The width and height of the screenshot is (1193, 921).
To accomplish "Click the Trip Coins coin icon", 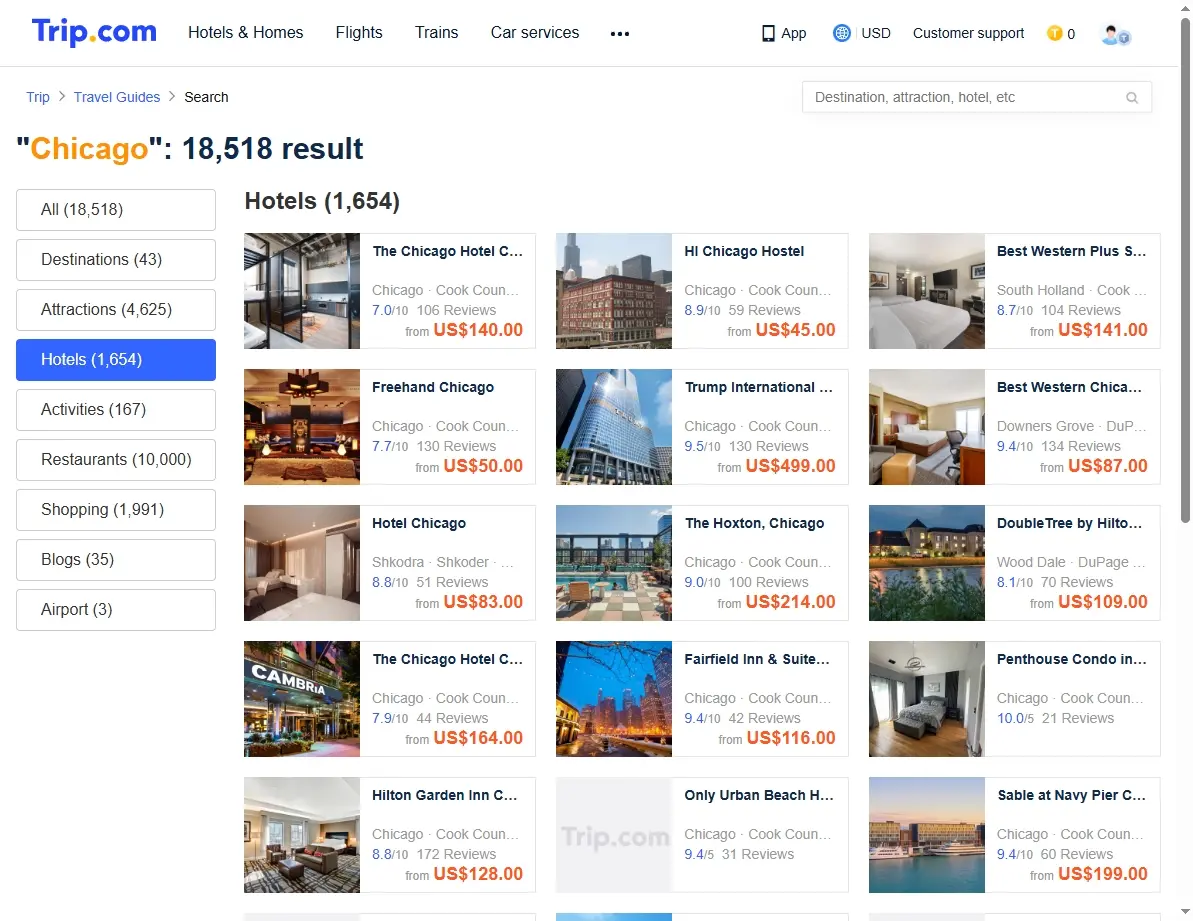I will click(1055, 33).
